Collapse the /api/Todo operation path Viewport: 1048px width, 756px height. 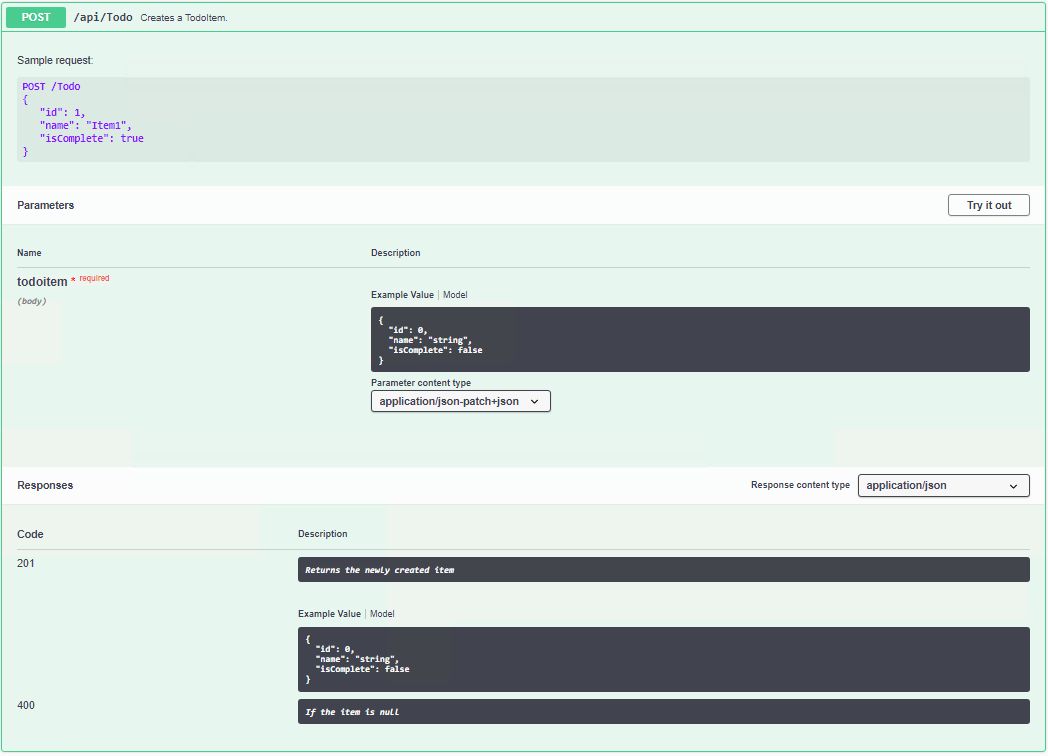(x=103, y=17)
